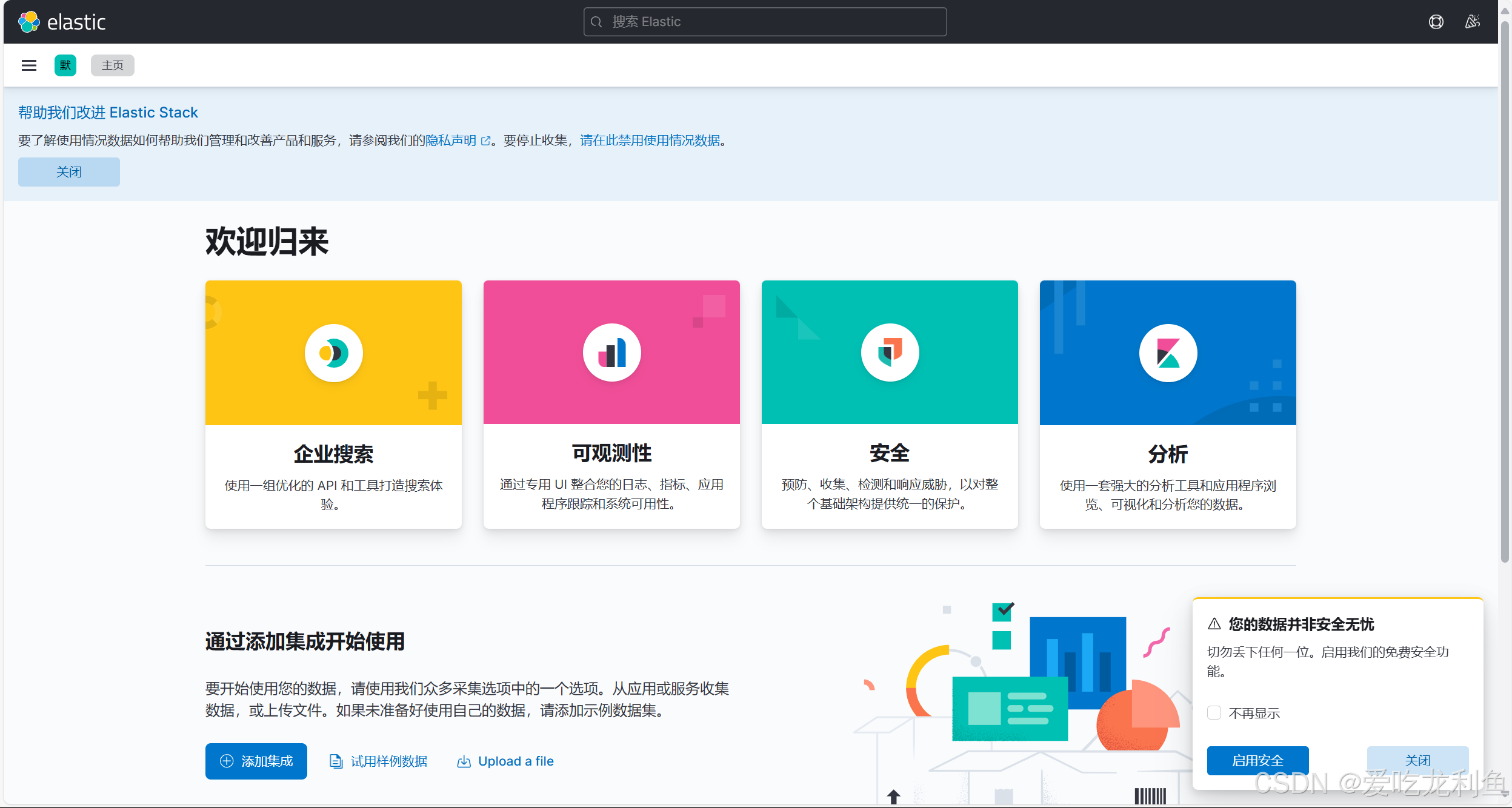
Task: Close the telemetry banner with 关闭
Action: tap(69, 172)
